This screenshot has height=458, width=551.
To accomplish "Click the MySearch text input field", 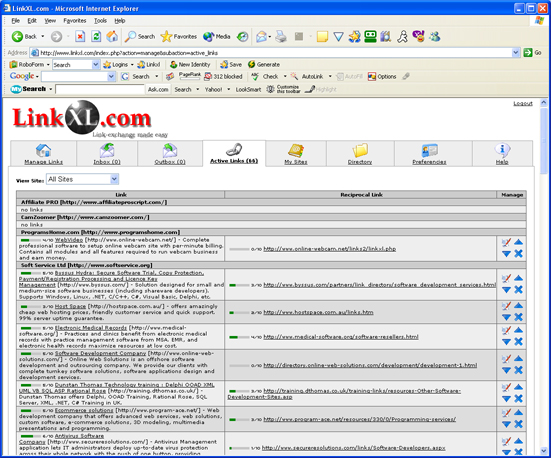I will click(100, 89).
